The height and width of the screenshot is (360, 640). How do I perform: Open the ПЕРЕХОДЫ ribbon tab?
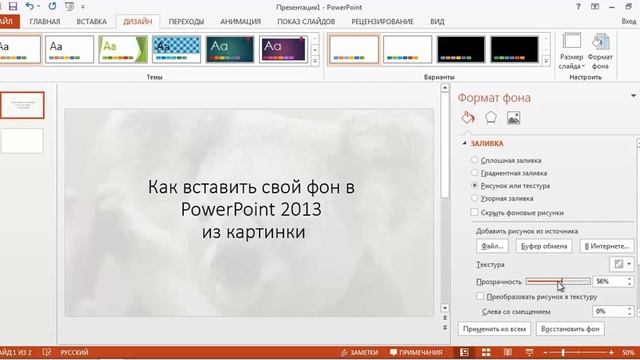pyautogui.click(x=186, y=22)
